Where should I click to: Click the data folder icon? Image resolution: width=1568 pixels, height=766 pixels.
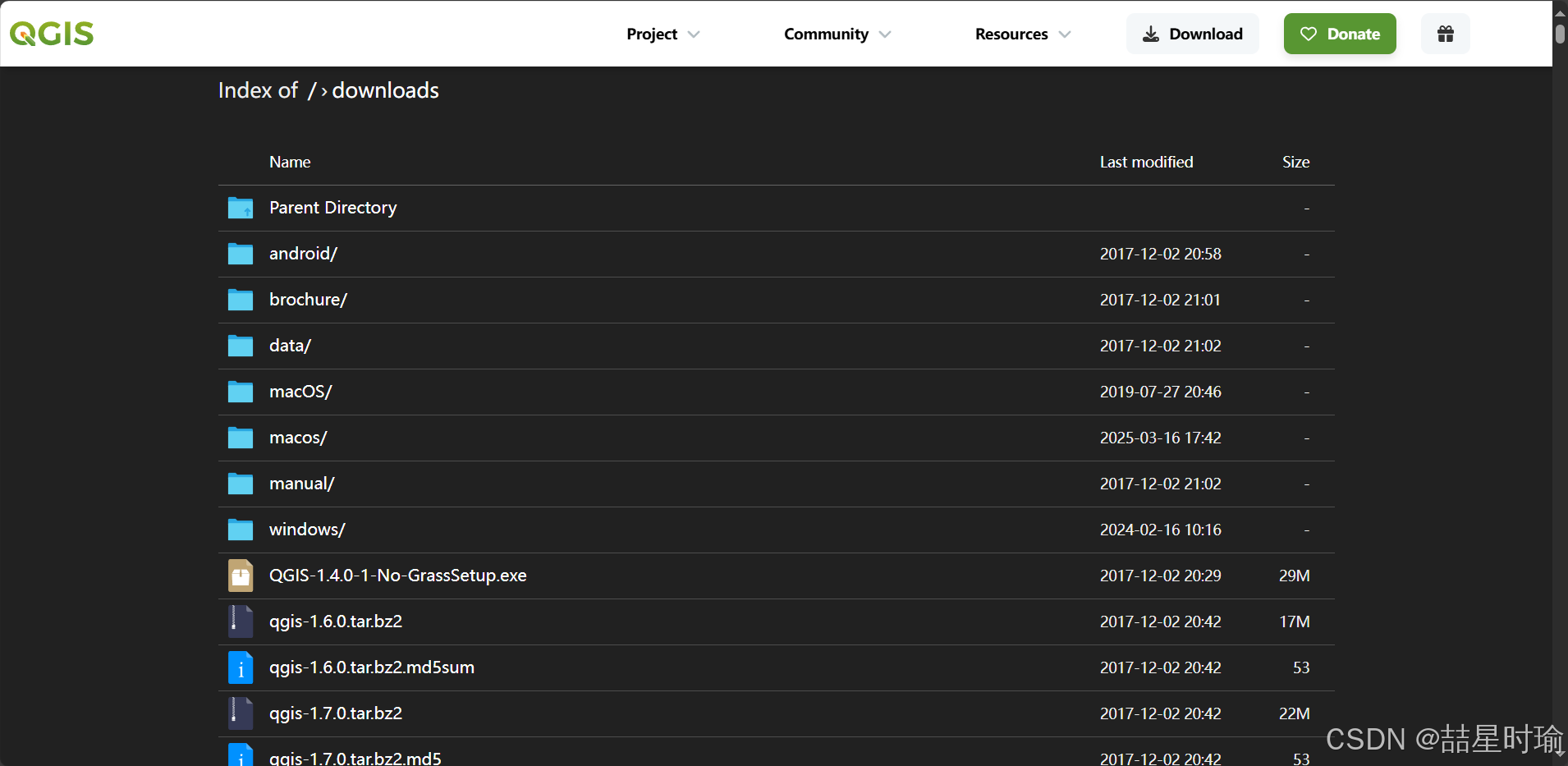pyautogui.click(x=241, y=346)
